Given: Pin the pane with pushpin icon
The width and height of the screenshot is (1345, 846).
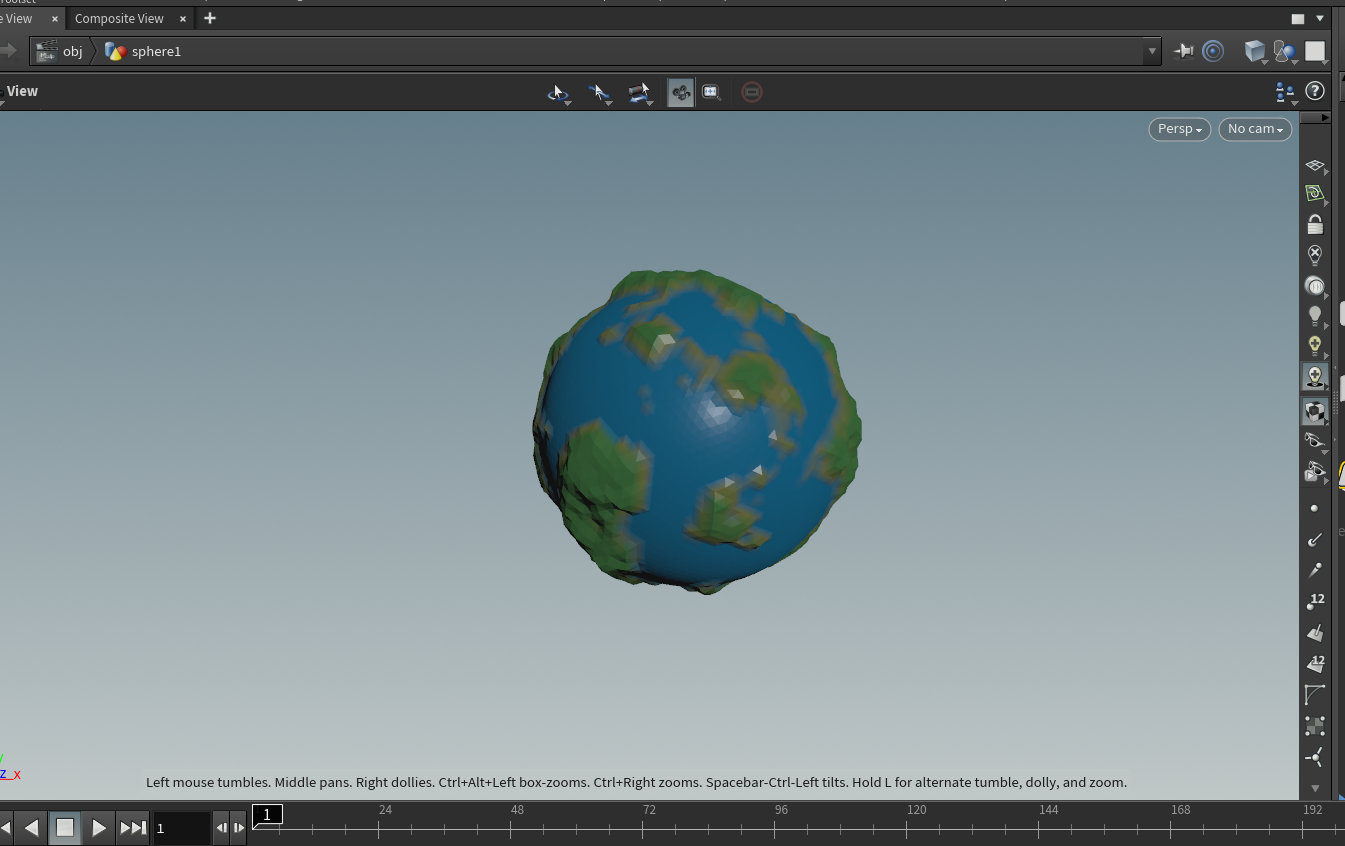Looking at the screenshot, I should pos(1184,51).
